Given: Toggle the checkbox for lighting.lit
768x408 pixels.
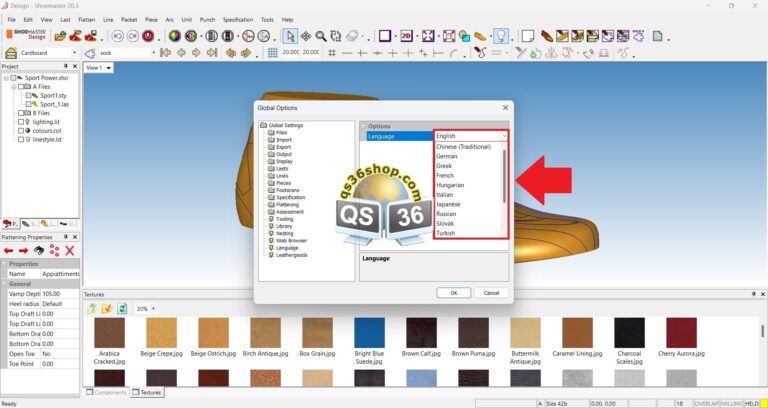Looking at the screenshot, I should [x=21, y=121].
